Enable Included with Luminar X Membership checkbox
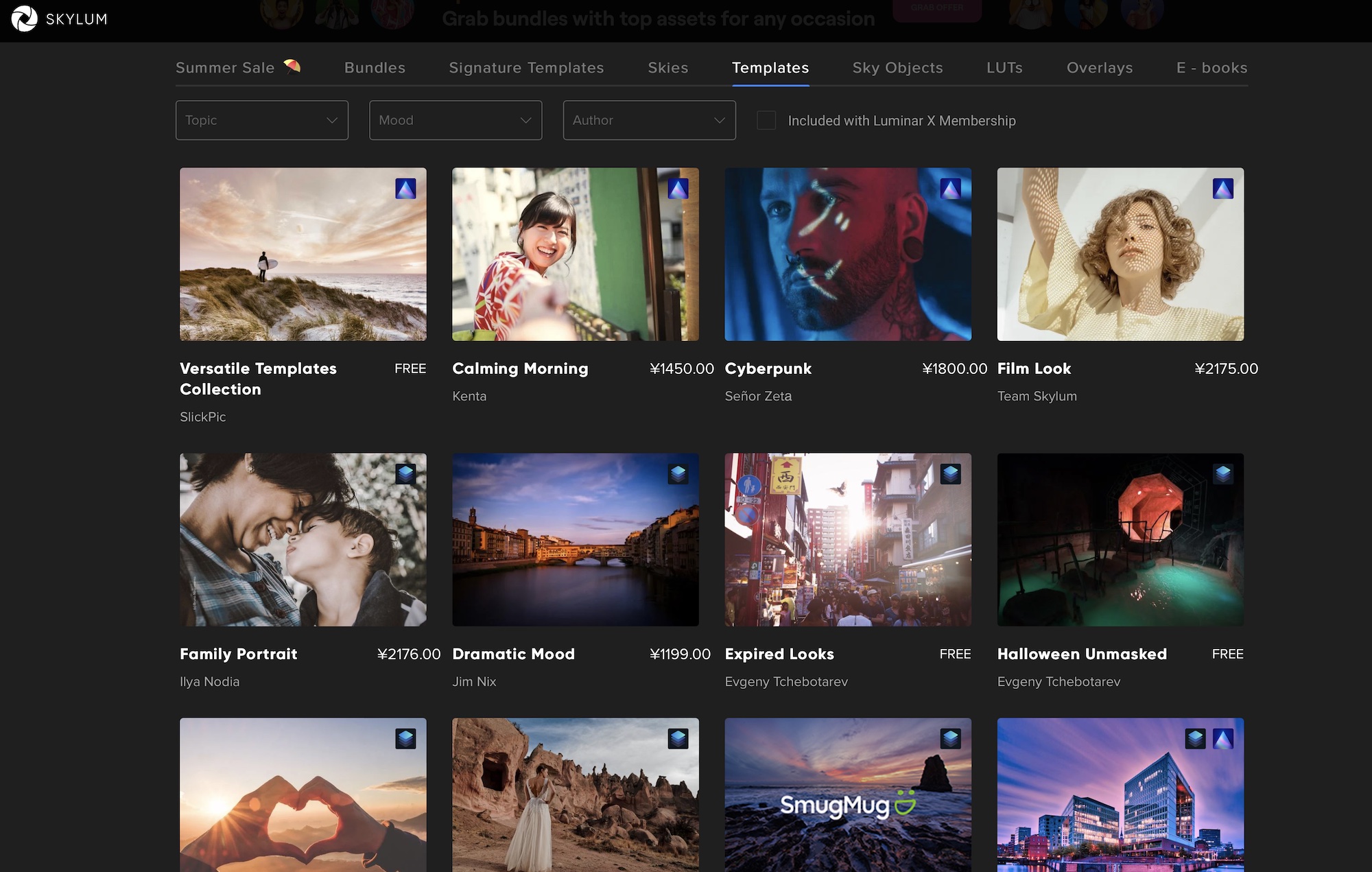The image size is (1372, 872). click(x=766, y=121)
